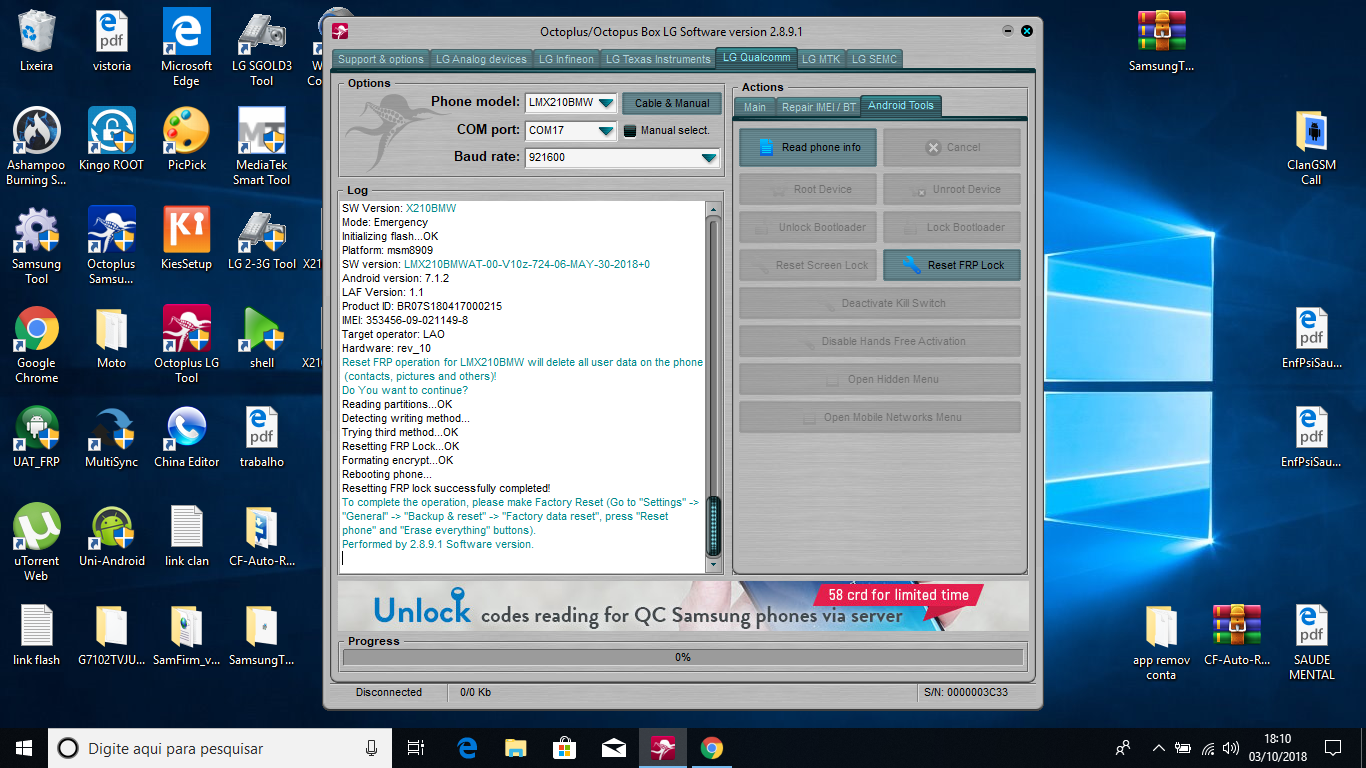Switch to LG SEMC tab

pos(874,59)
